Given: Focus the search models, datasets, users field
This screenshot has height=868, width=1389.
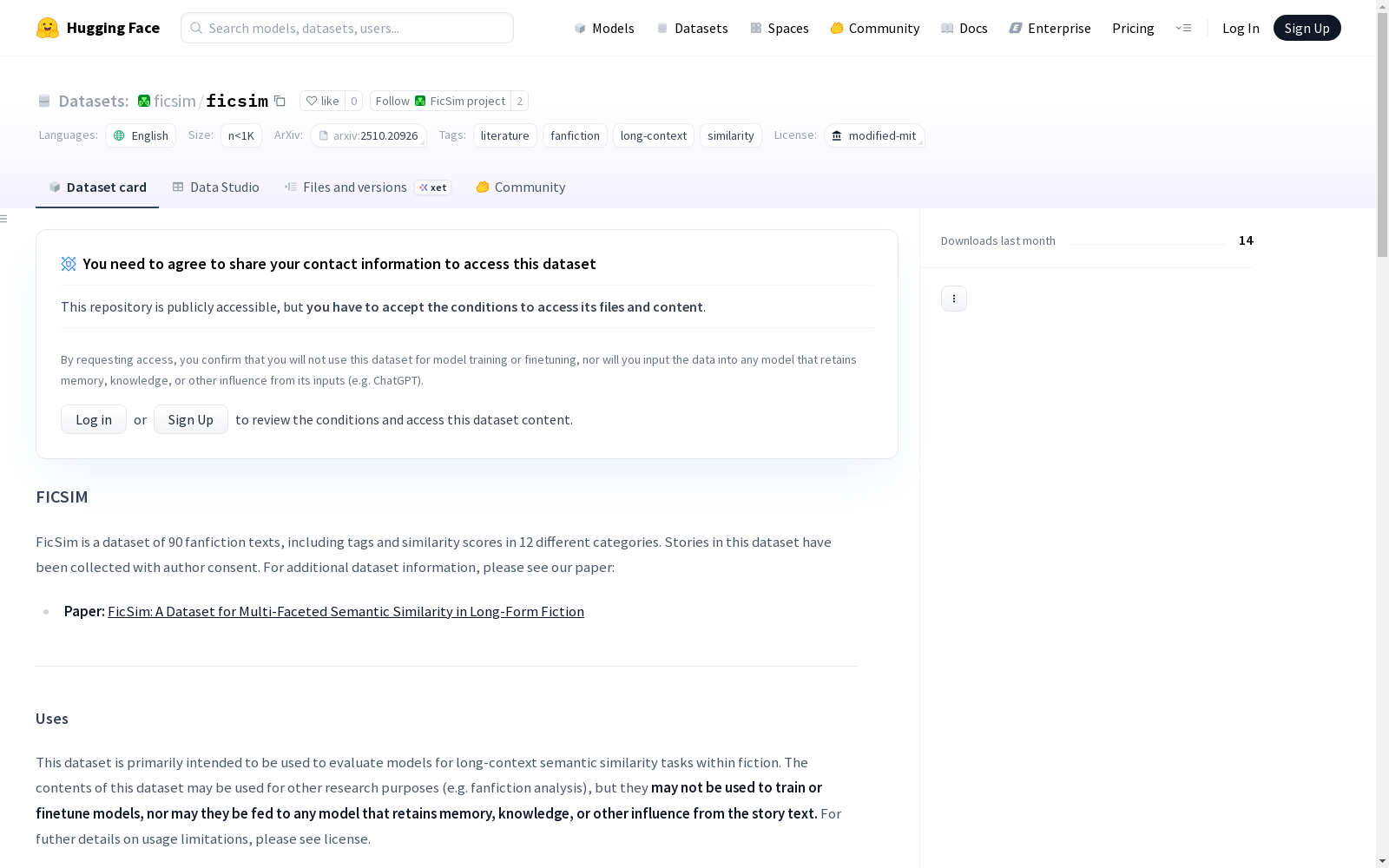Looking at the screenshot, I should click(x=347, y=28).
